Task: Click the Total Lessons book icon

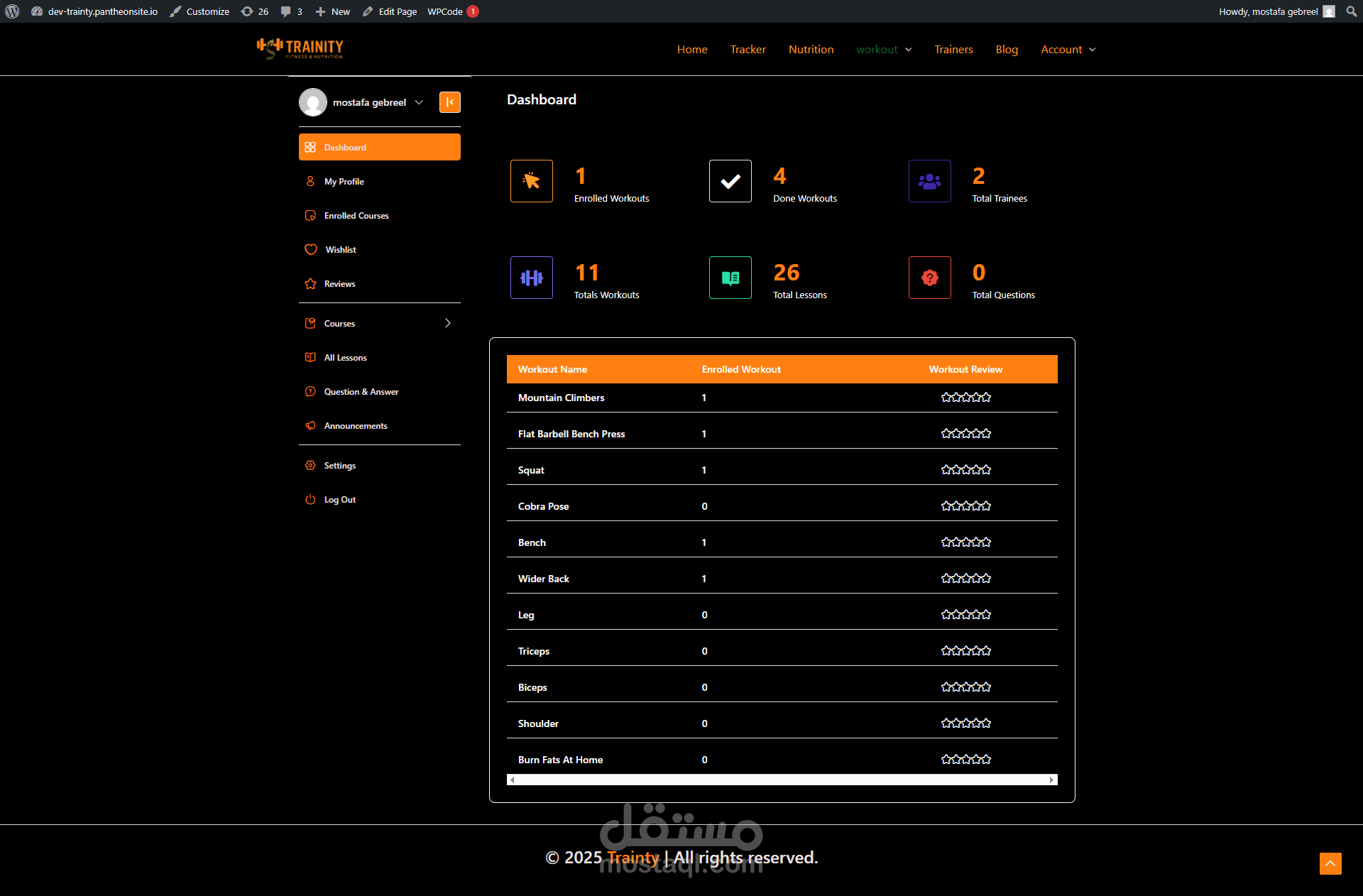Action: (x=730, y=278)
